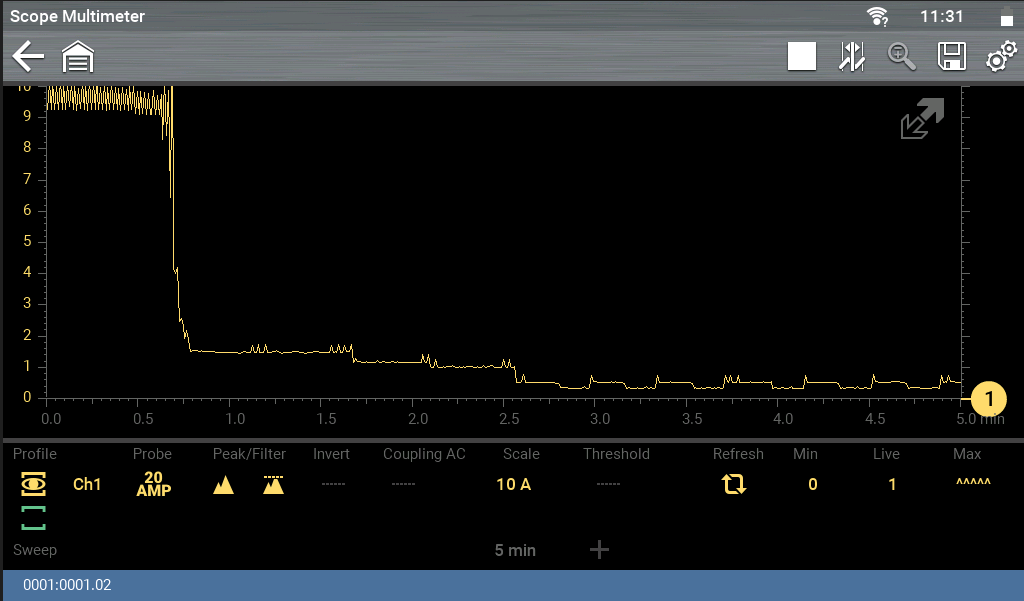Save the scope data with floppy icon
This screenshot has height=601, width=1024.
pos(951,57)
